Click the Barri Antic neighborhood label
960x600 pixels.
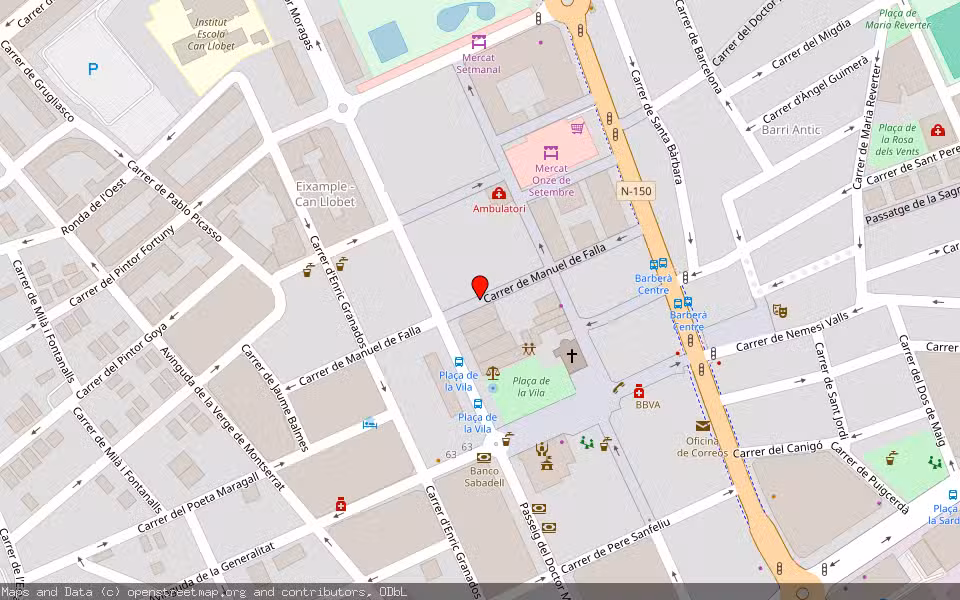coord(792,130)
